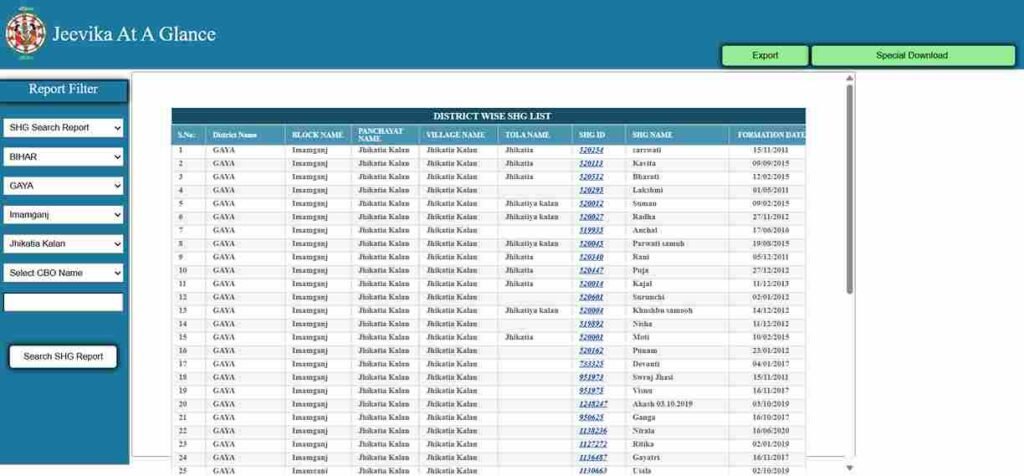The image size is (1024, 476).
Task: Open the SHG ID link for Gayatri
Action: [x=591, y=458]
